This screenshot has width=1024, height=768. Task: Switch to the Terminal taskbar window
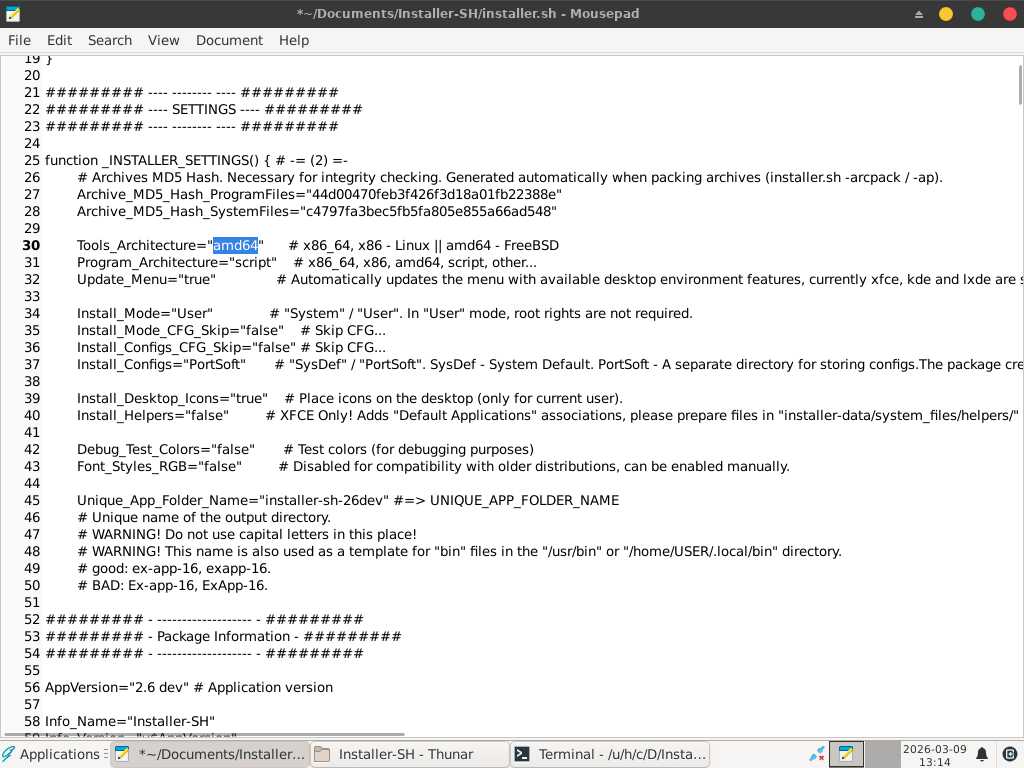pos(610,754)
